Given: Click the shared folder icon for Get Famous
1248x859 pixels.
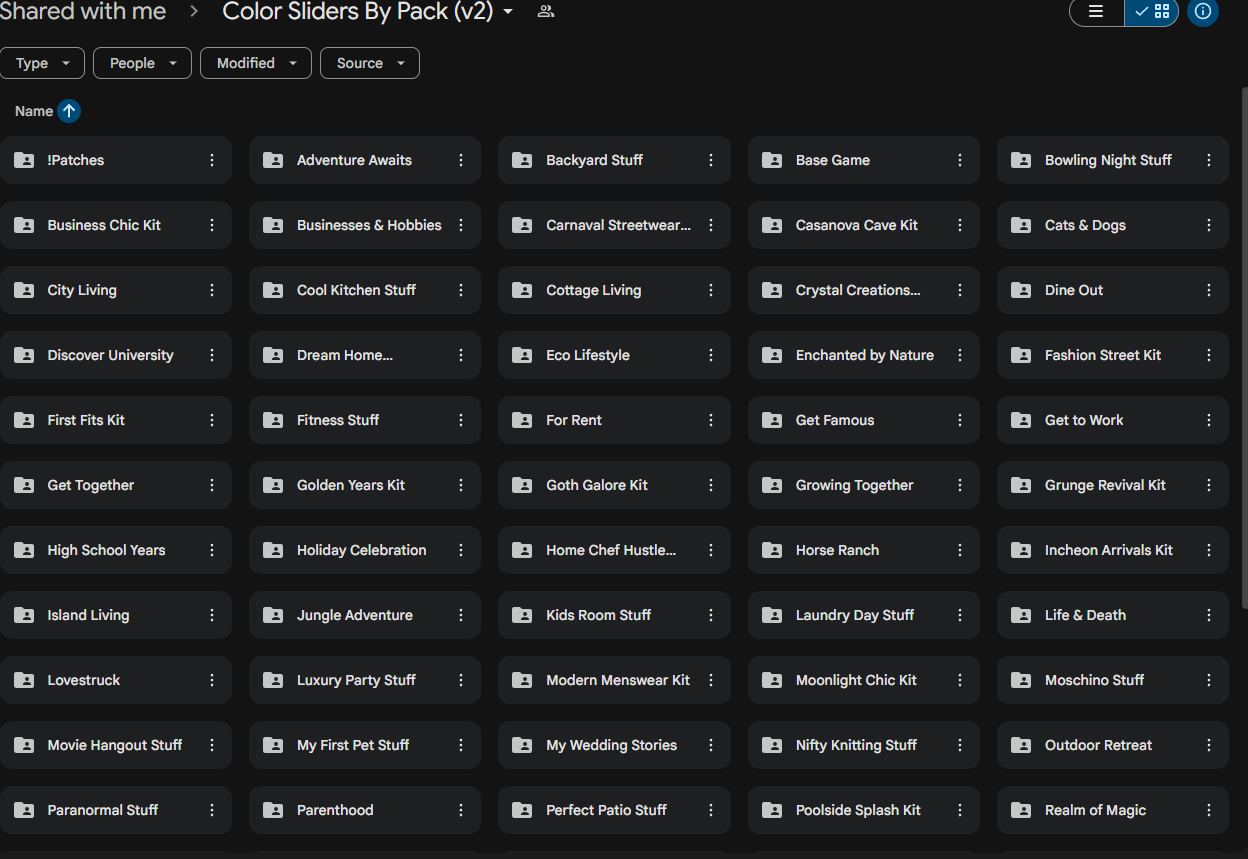Looking at the screenshot, I should click(772, 420).
